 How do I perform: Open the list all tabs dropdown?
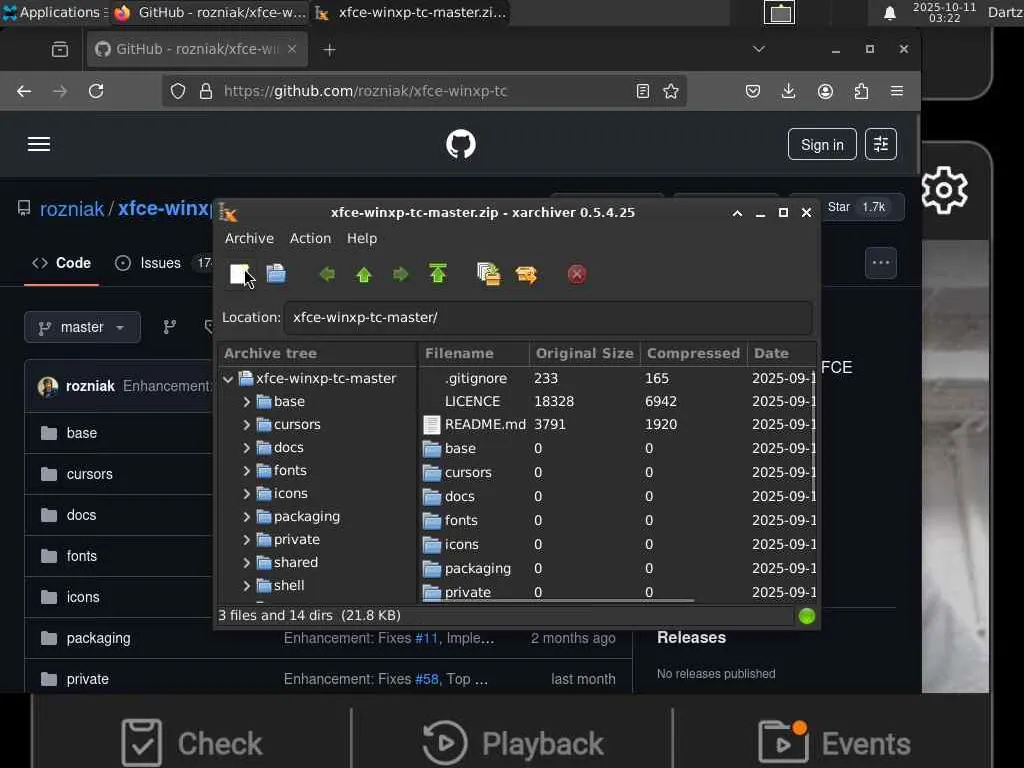click(759, 49)
